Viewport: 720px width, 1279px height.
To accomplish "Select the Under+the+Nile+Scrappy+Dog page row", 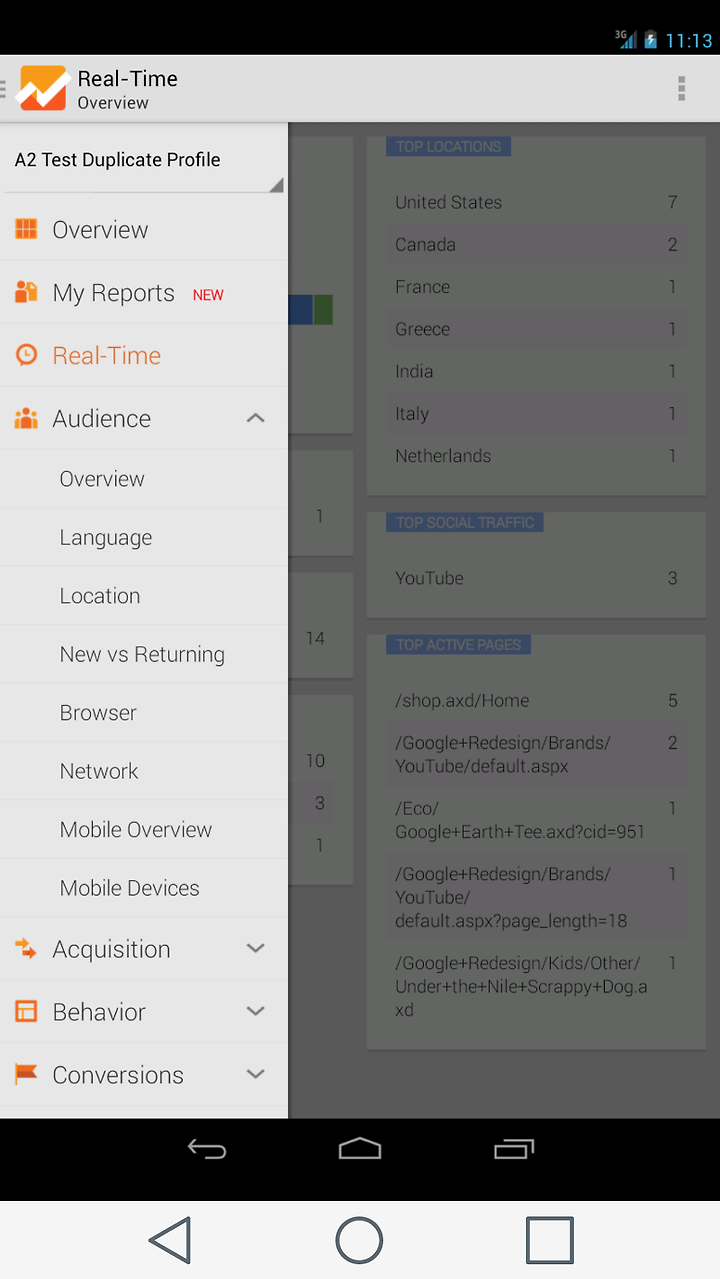I will 536,986.
